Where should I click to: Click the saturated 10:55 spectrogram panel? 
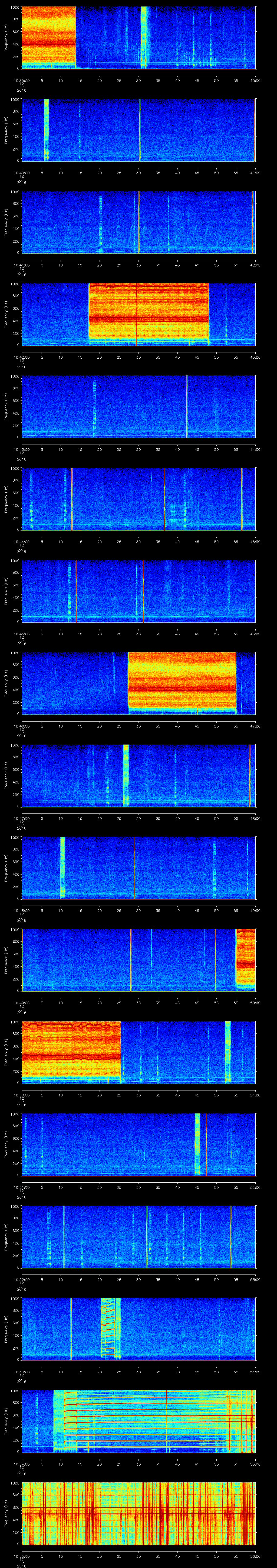139,1513
